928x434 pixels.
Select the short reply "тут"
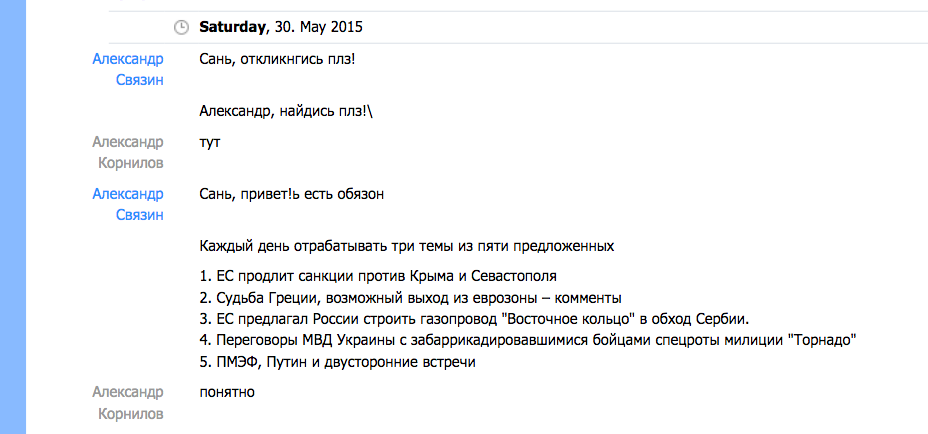point(210,142)
